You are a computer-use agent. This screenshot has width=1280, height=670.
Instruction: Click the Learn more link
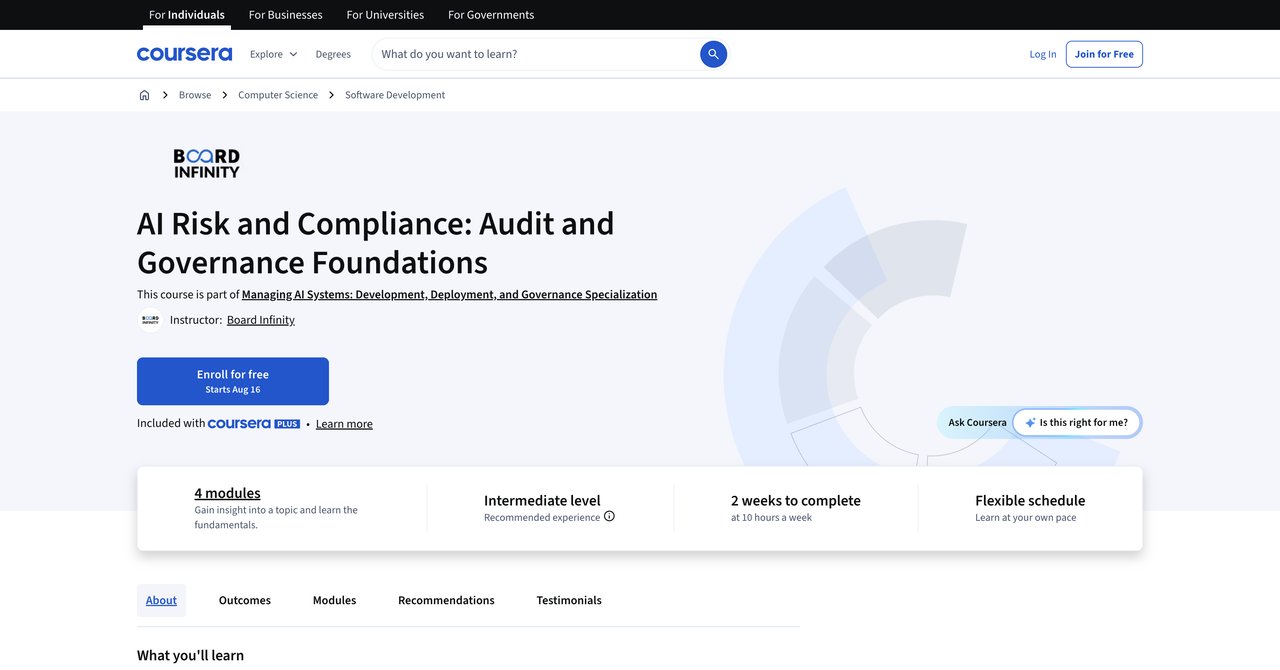pyautogui.click(x=344, y=424)
